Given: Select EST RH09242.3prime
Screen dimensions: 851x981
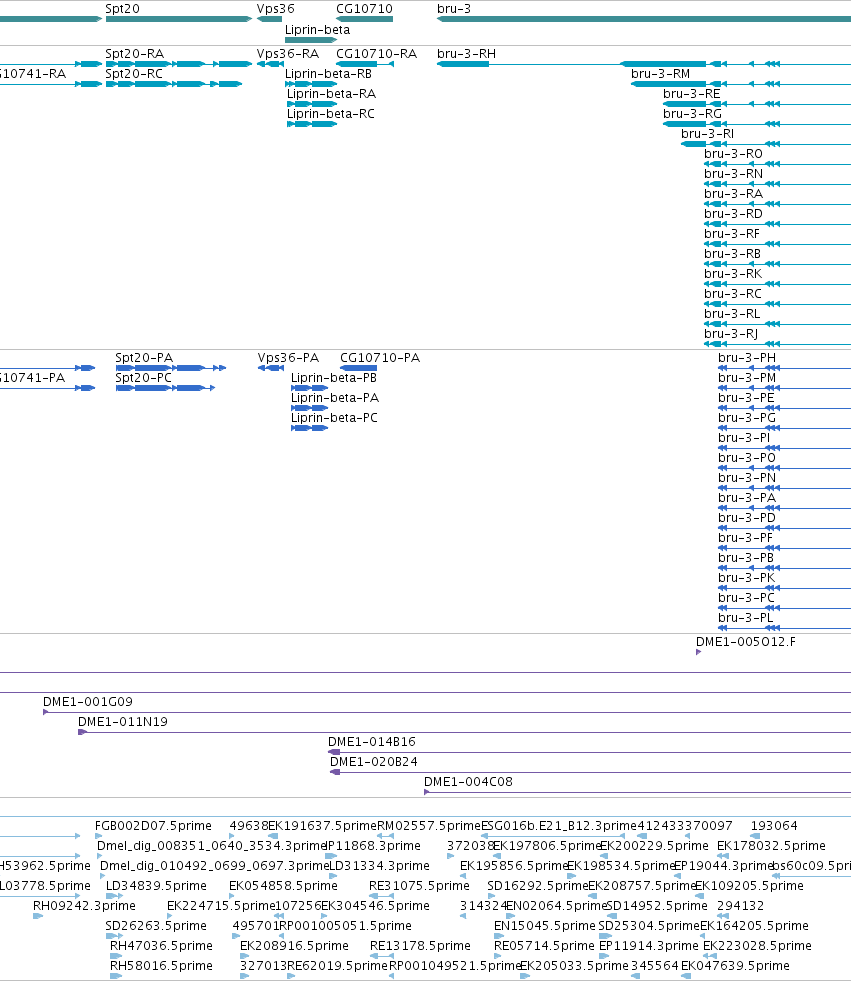Looking at the screenshot, I should click(x=84, y=906).
